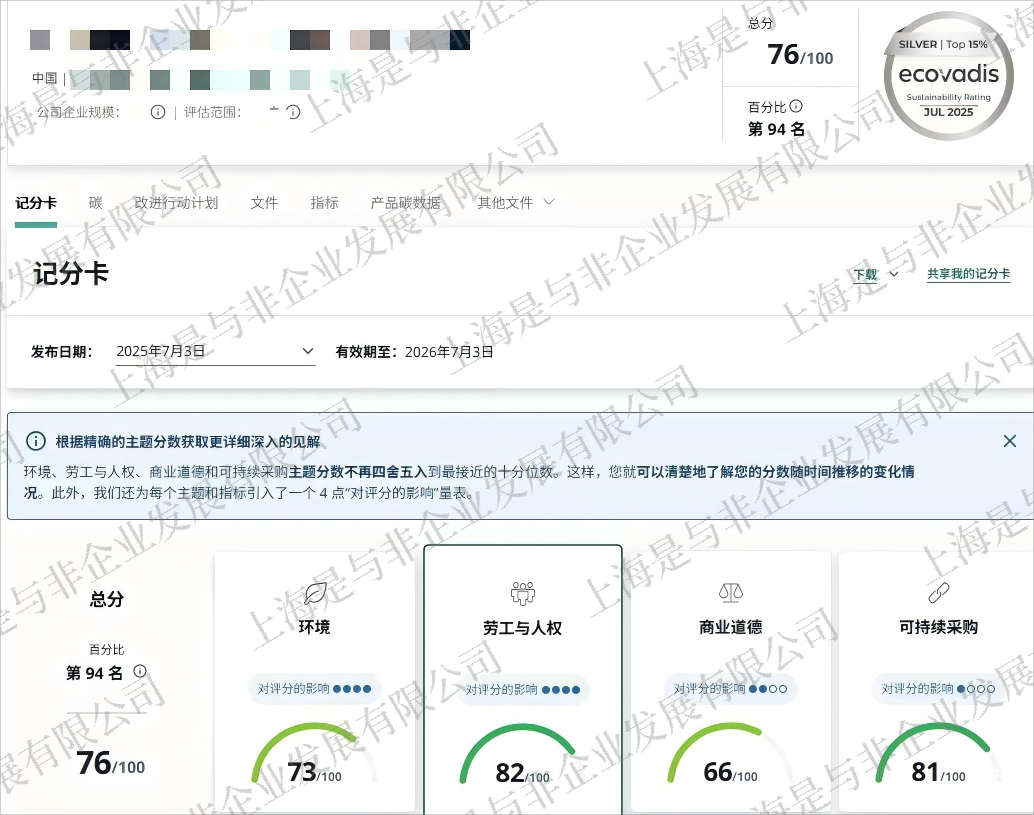Click info icon beside 公司企业规模
The image size is (1034, 815).
157,112
